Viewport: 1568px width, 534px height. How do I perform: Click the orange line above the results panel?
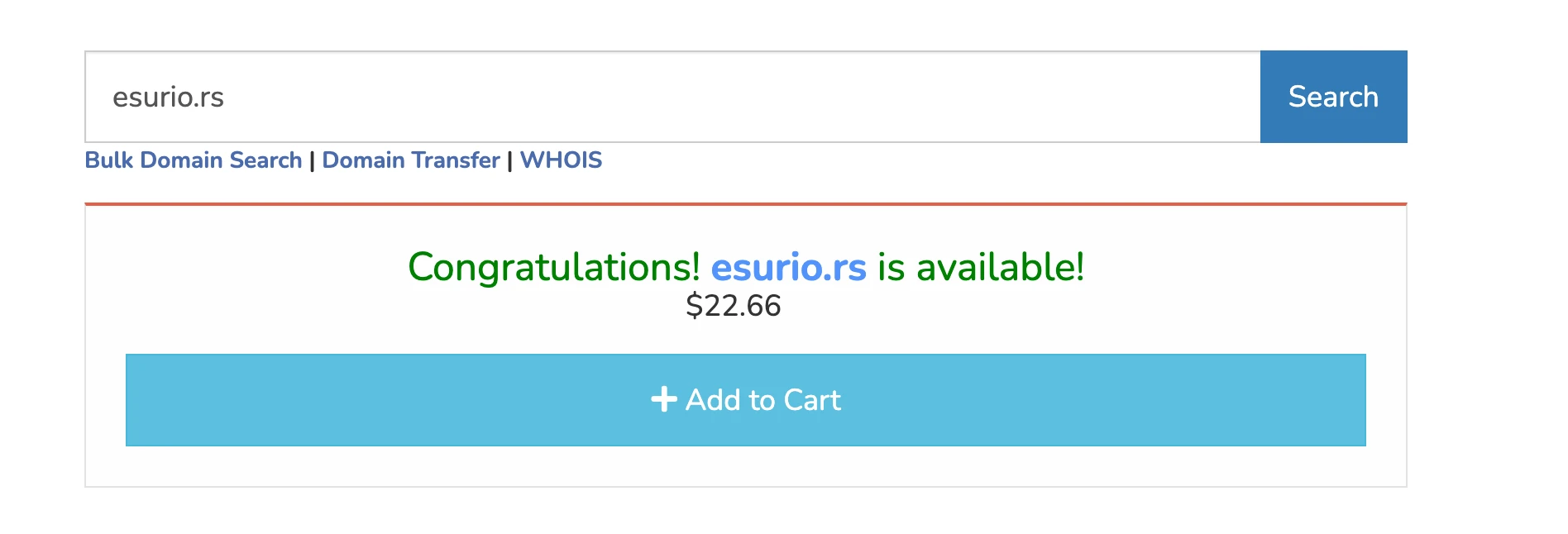(x=745, y=203)
